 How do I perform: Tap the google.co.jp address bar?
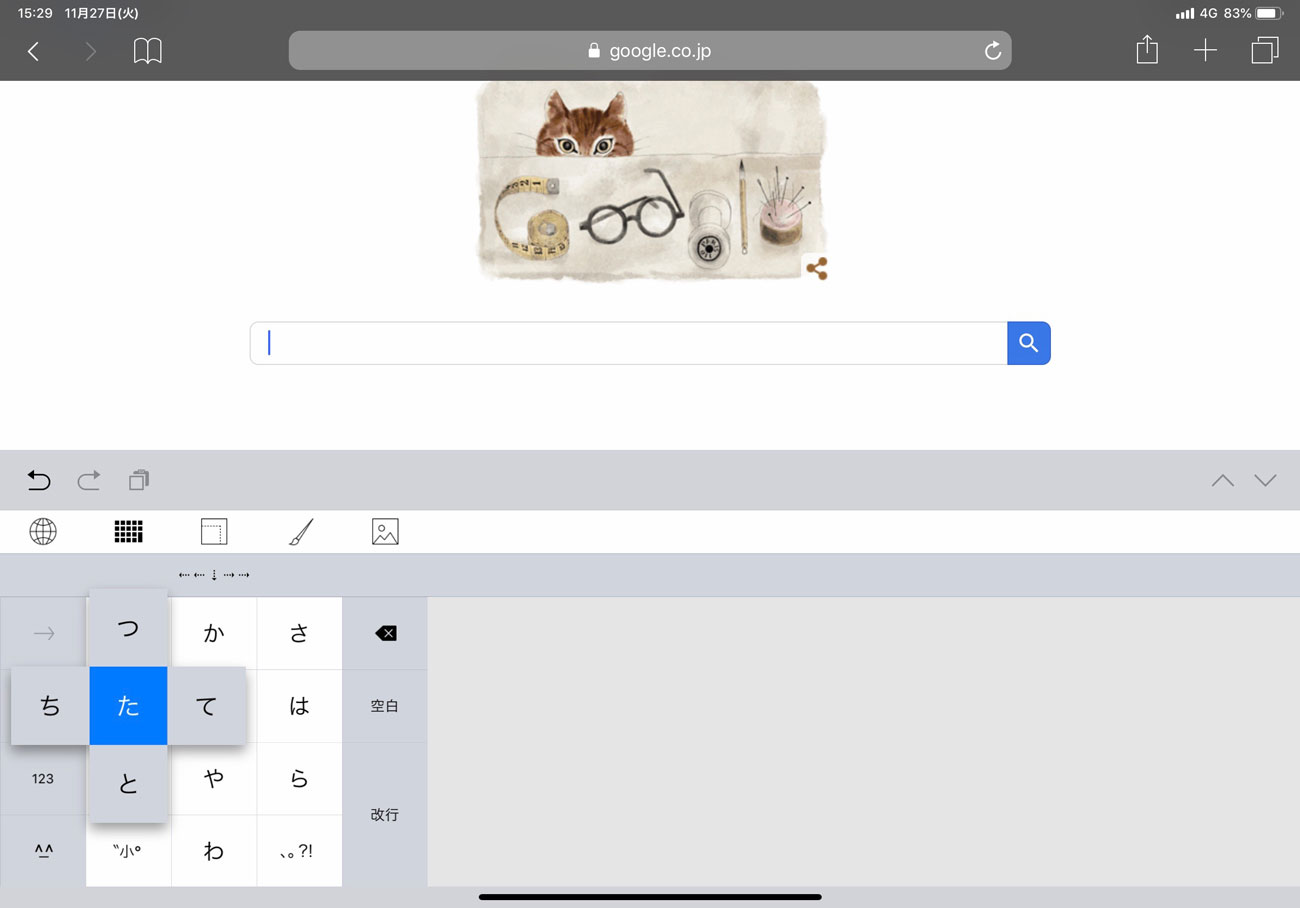tap(650, 51)
